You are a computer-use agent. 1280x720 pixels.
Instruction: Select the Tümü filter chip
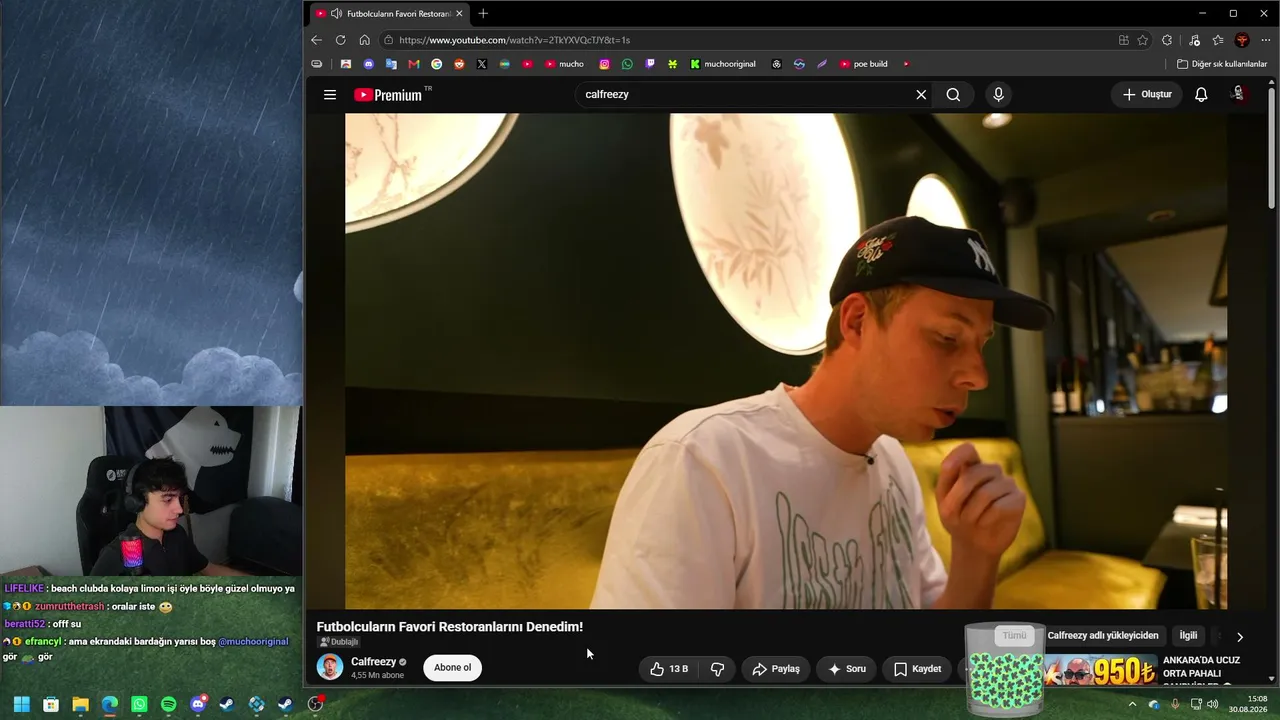click(1014, 636)
